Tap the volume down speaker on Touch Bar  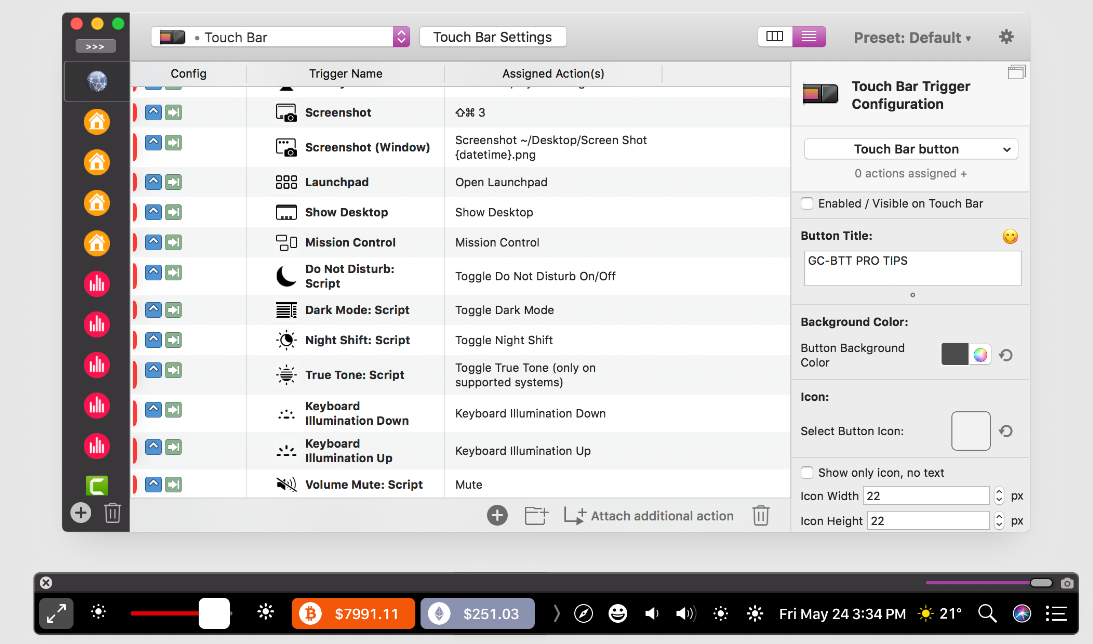coord(652,613)
